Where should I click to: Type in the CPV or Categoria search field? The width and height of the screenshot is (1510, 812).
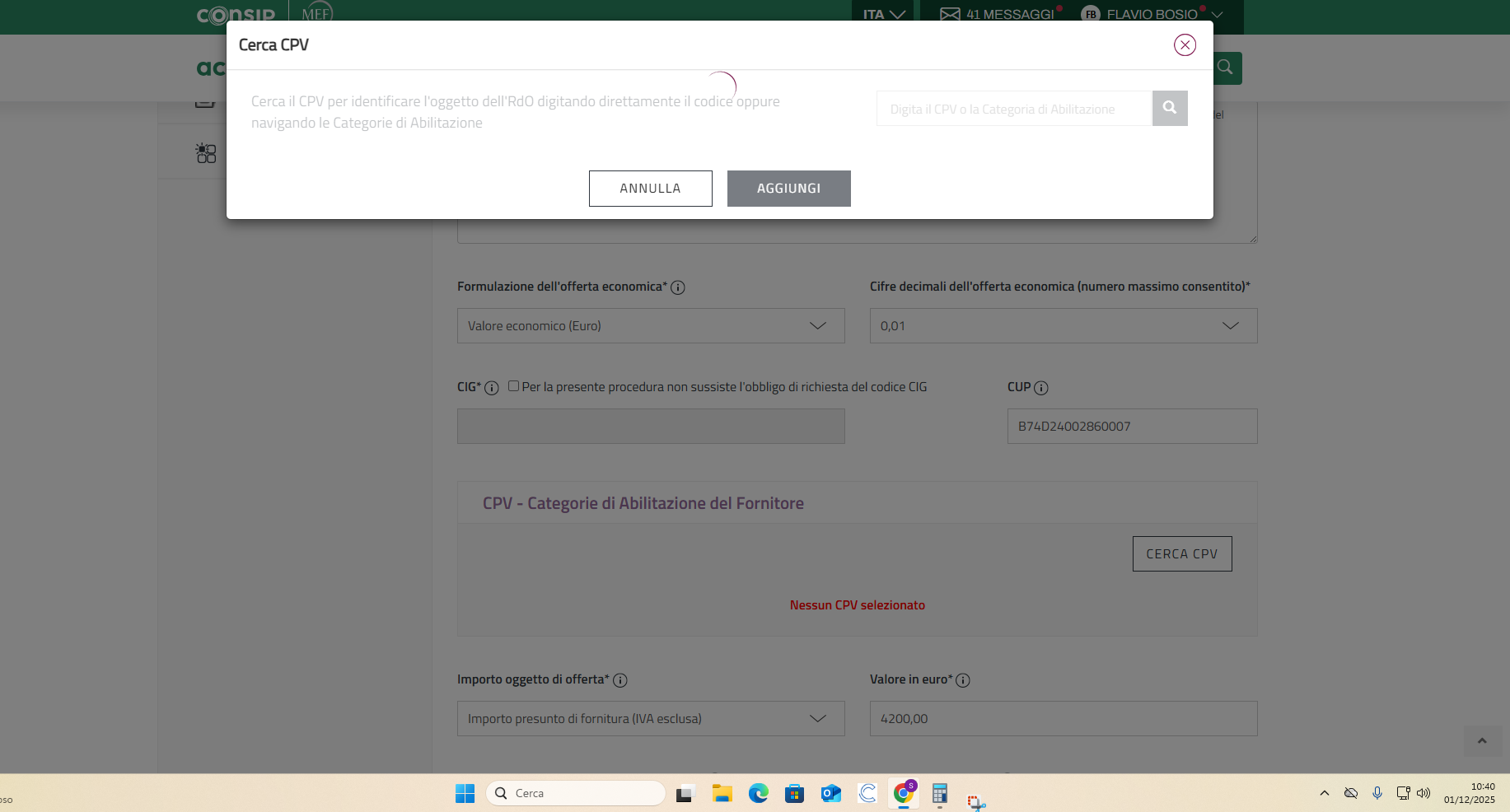coord(1013,109)
